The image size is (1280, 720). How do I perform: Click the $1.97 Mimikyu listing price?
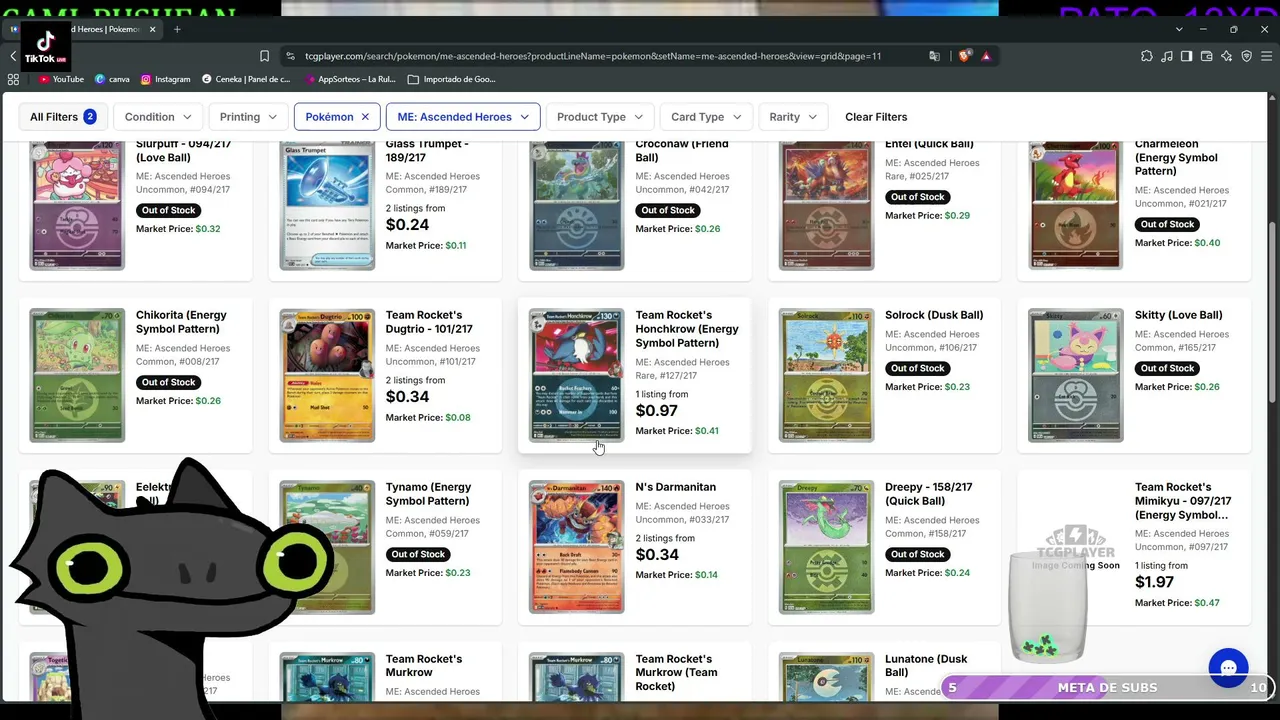1155,582
